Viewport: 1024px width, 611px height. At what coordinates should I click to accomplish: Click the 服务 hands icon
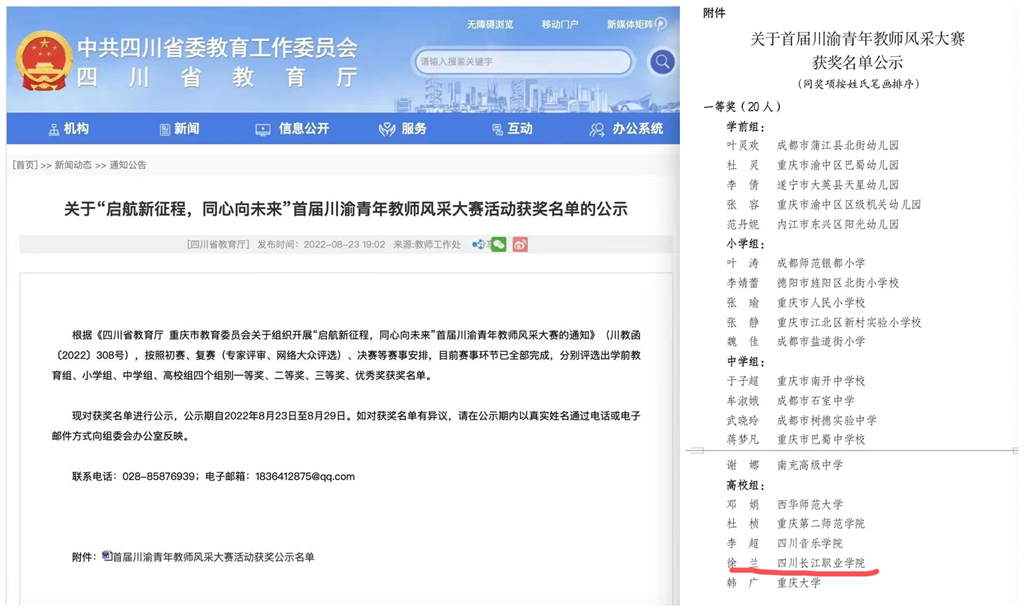(x=387, y=130)
